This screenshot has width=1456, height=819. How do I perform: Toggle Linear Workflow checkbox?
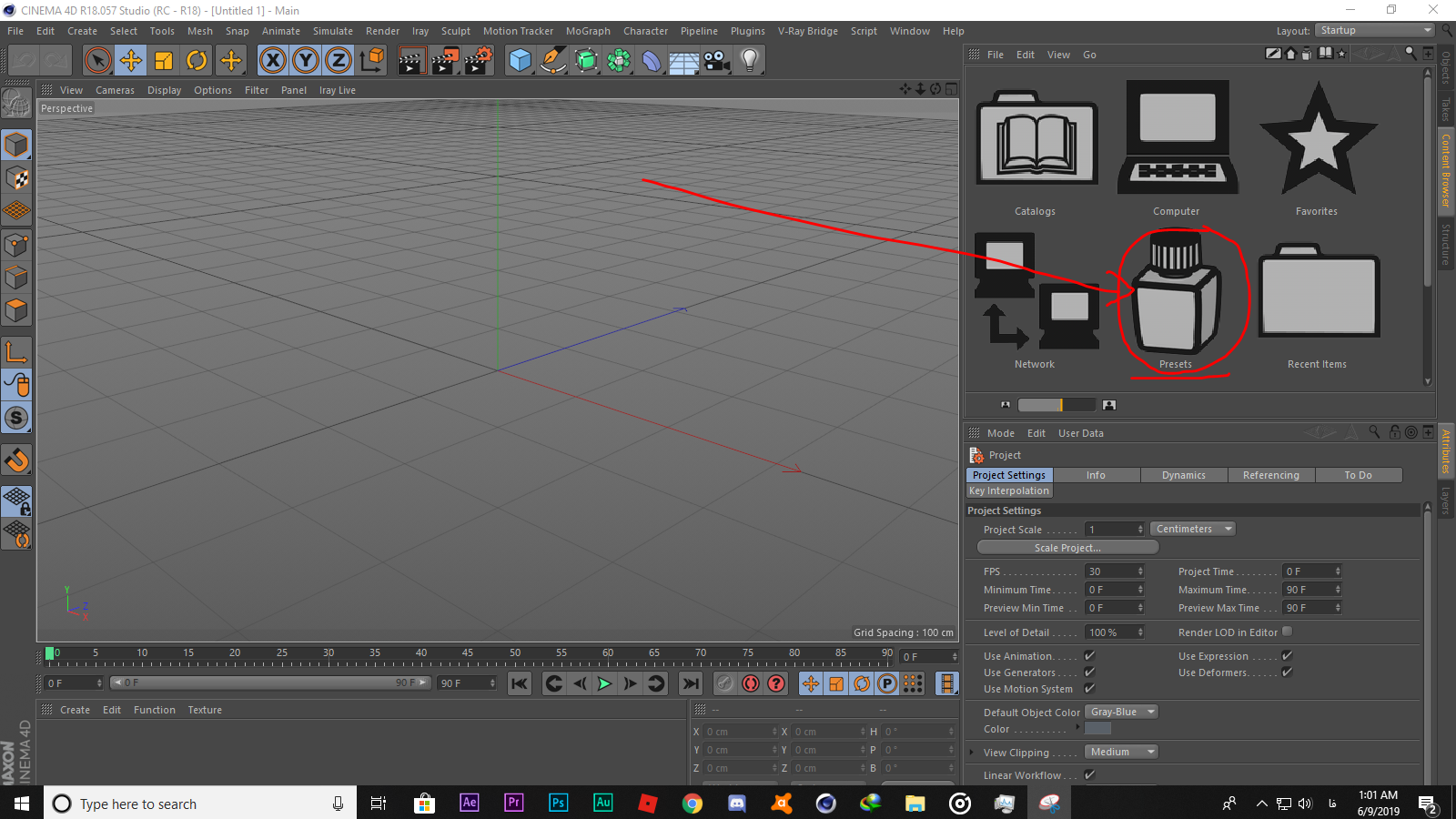coord(1089,775)
